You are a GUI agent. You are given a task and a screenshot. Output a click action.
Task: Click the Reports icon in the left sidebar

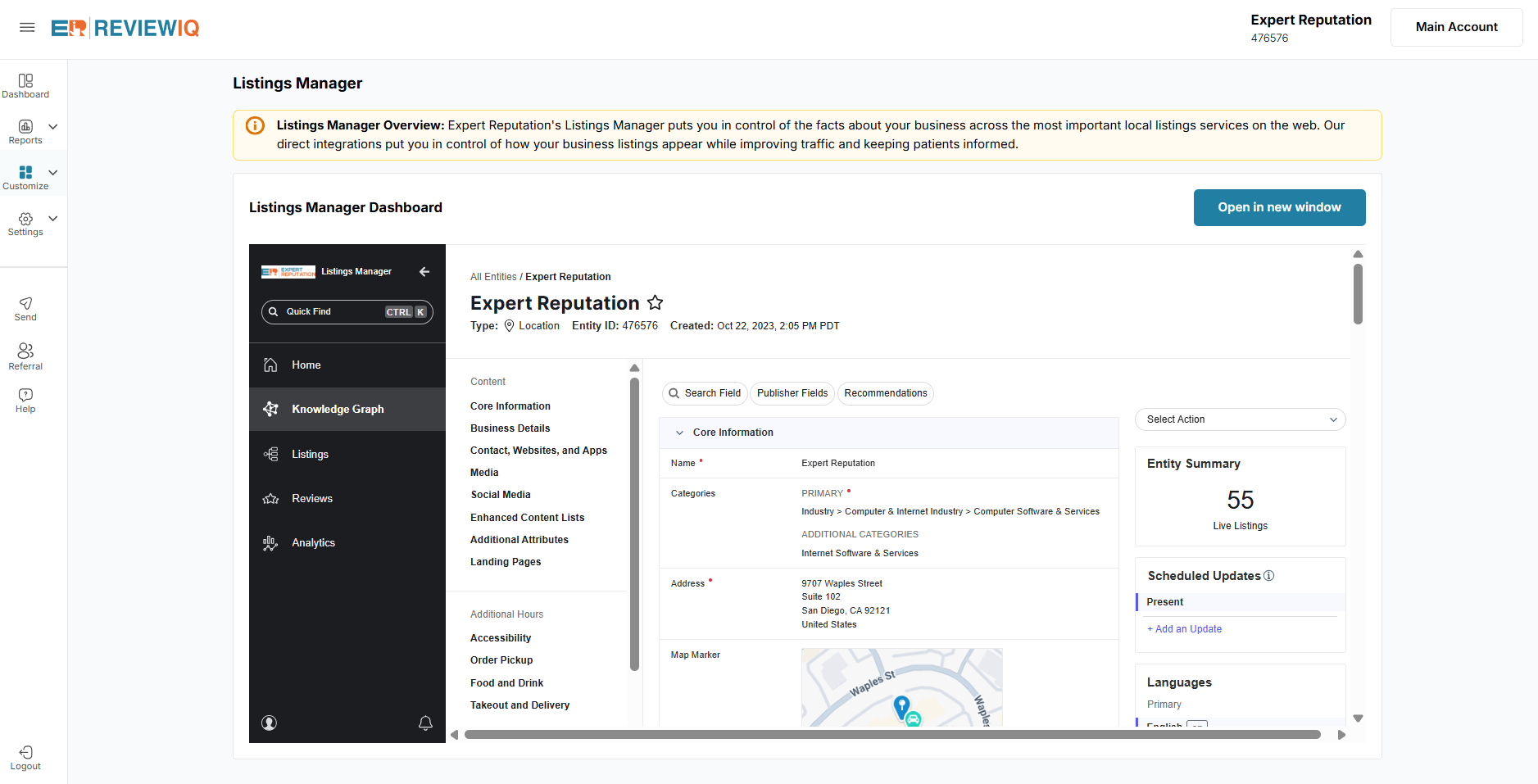pos(25,129)
